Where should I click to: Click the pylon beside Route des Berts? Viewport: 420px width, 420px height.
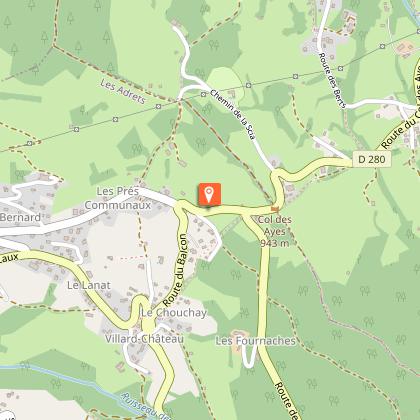click(341, 68)
